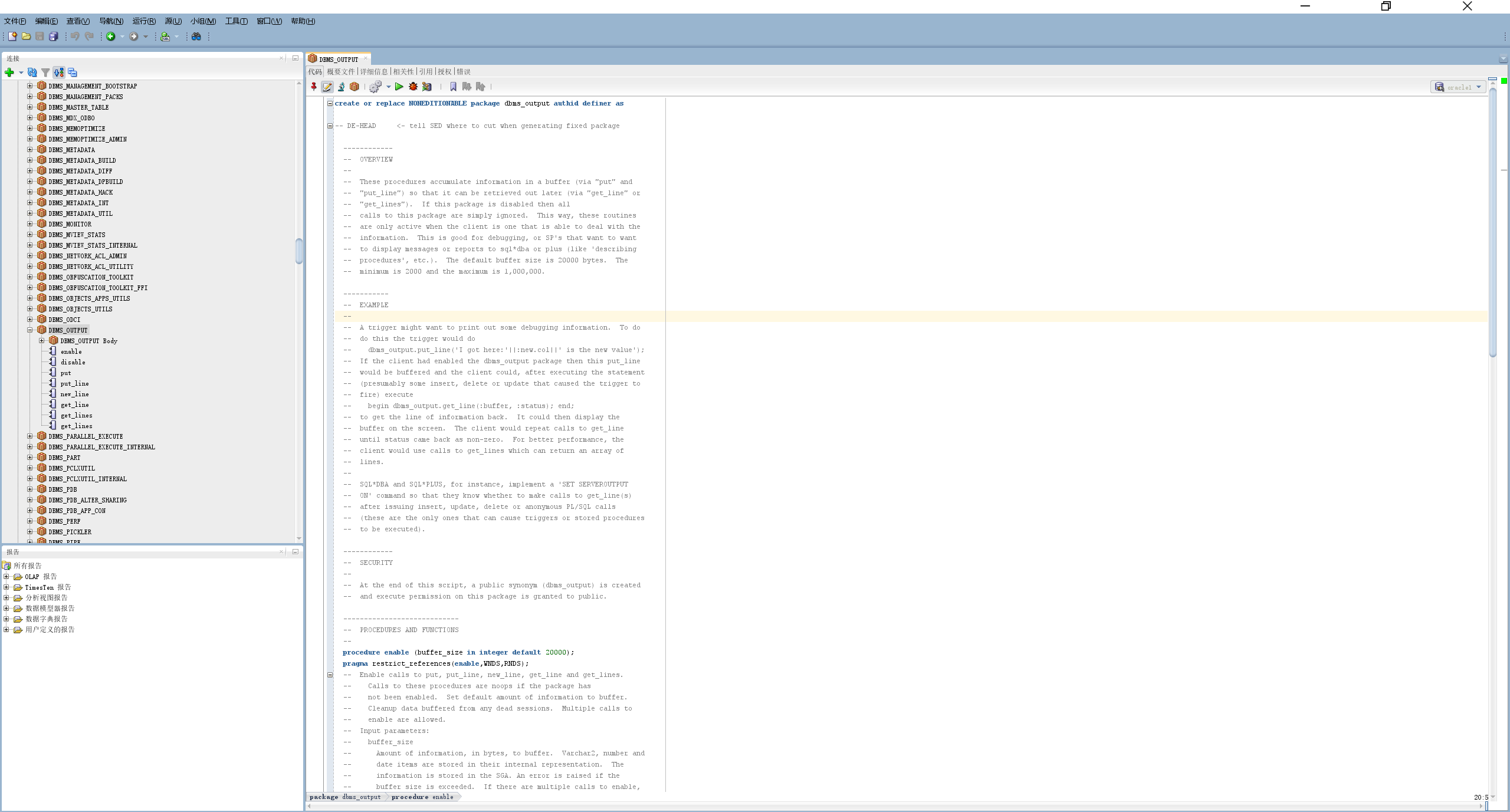Open the 工具(T) menu
The height and width of the screenshot is (812, 1510).
click(236, 21)
